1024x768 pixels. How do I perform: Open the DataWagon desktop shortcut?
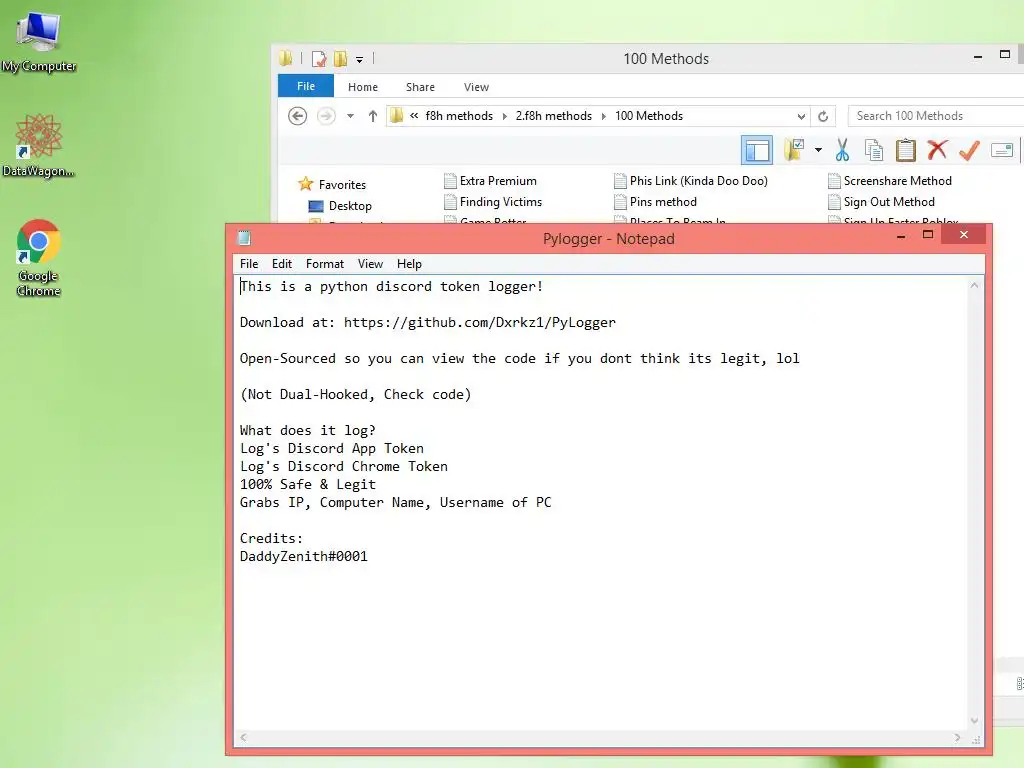click(39, 146)
